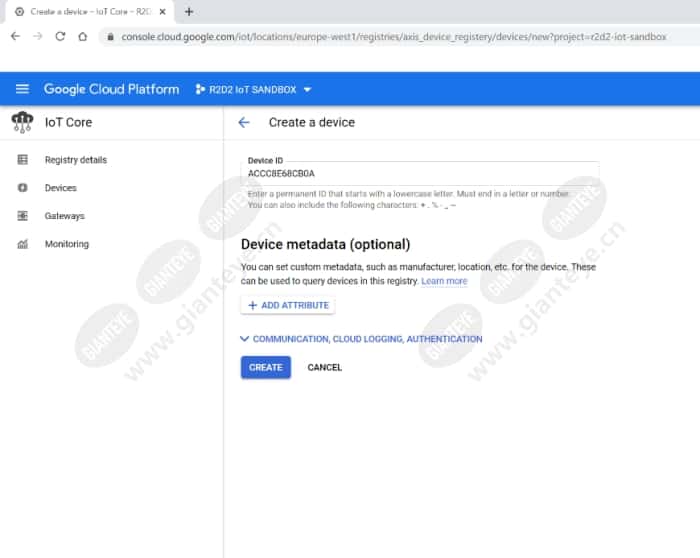The width and height of the screenshot is (700, 558).
Task: Reload the page with browser refresh
Action: coord(60,37)
